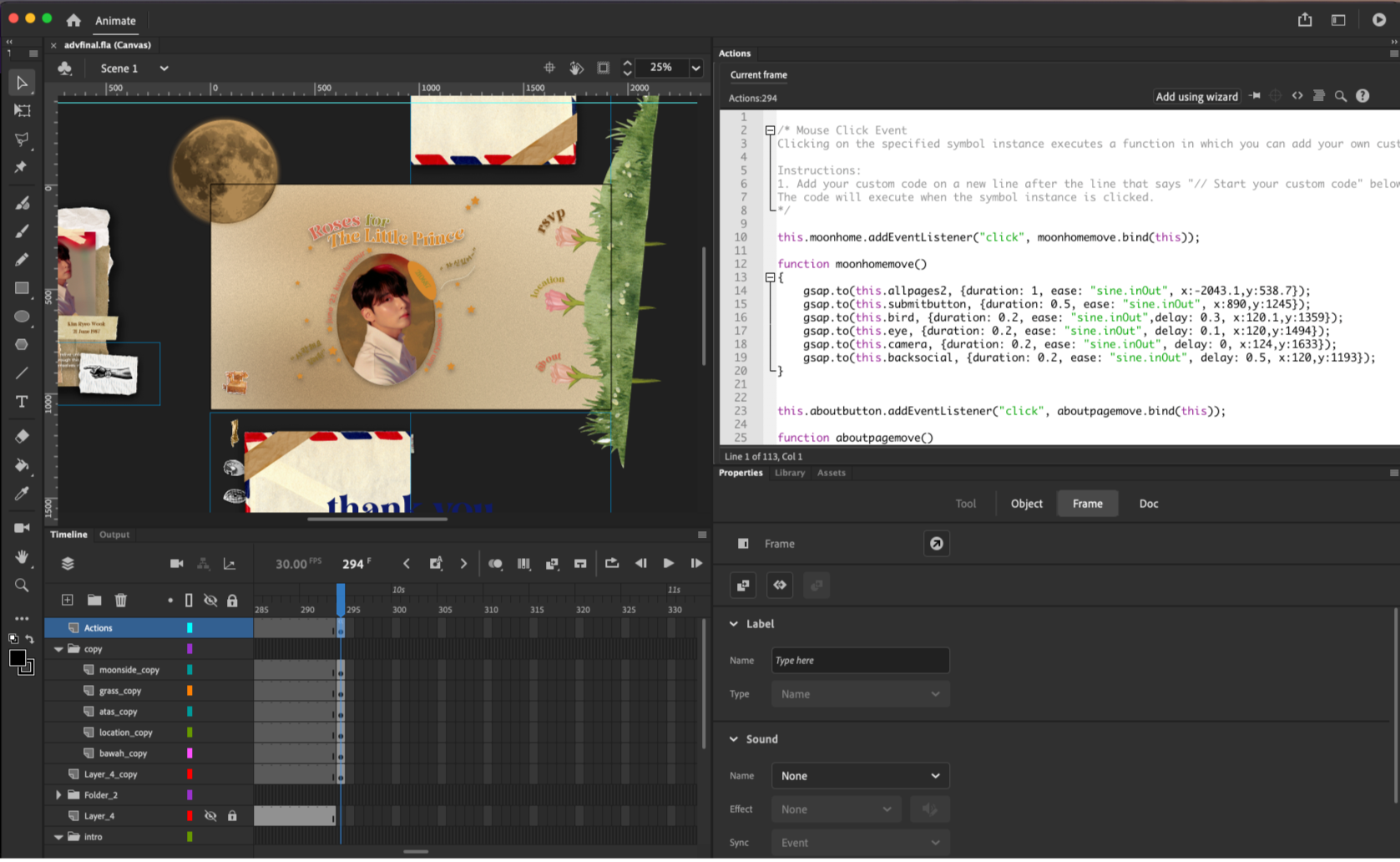Select the Text tool in toolbar
The image size is (1400, 862).
click(22, 402)
